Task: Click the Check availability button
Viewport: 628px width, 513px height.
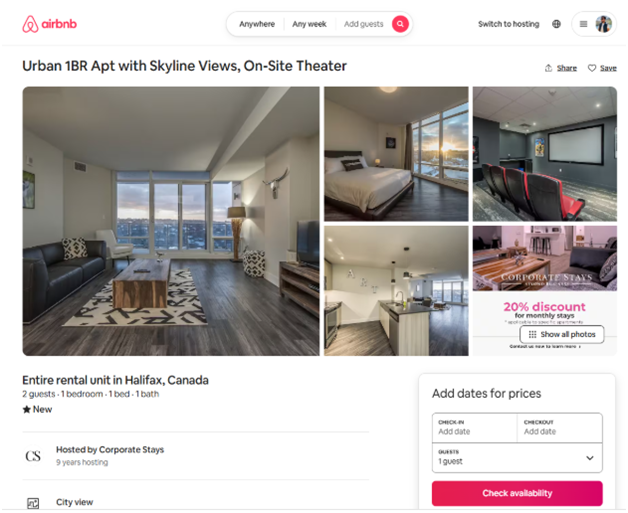Action: 517,493
